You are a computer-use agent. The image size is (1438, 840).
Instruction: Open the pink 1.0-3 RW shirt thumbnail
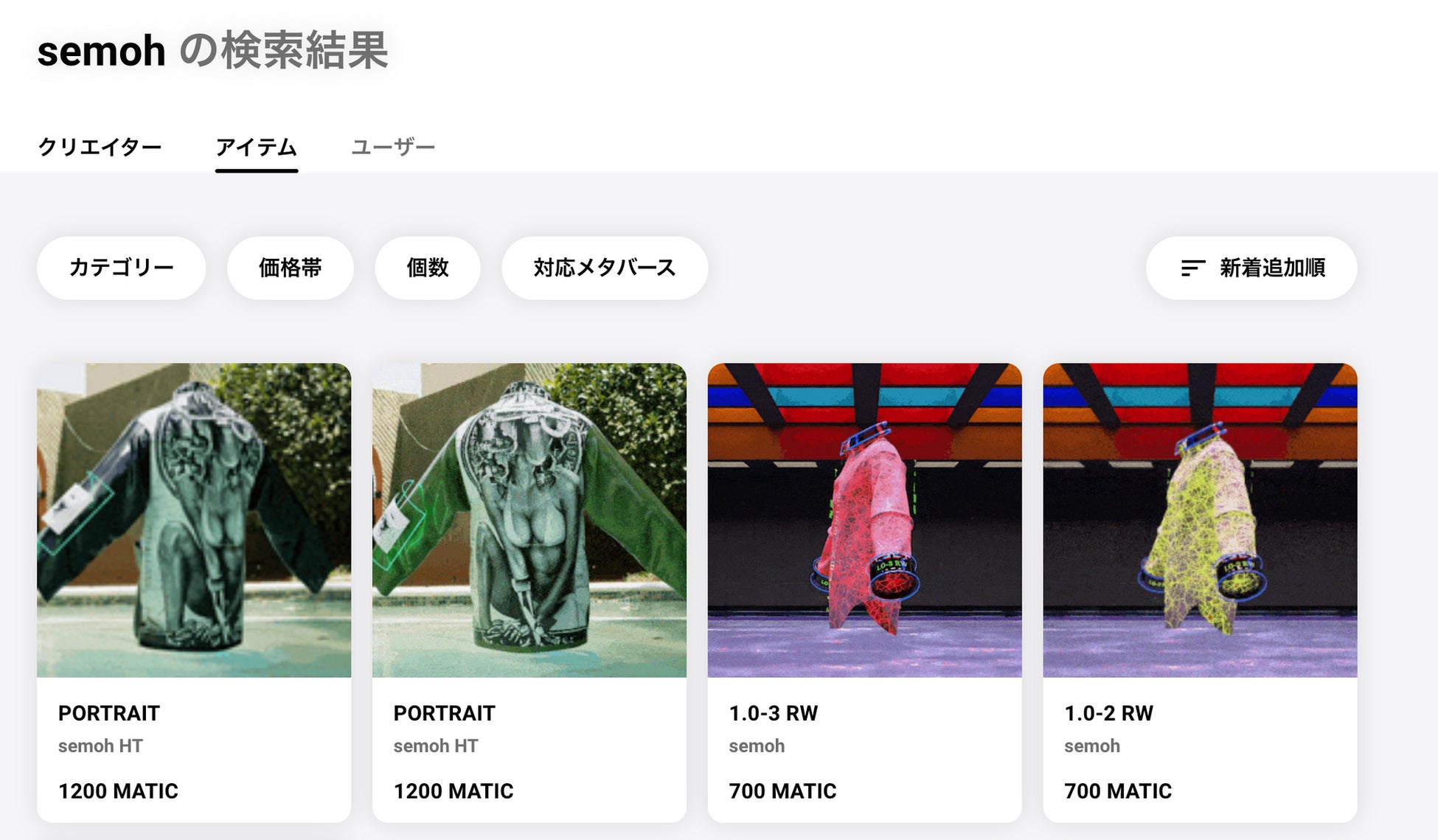tap(865, 520)
